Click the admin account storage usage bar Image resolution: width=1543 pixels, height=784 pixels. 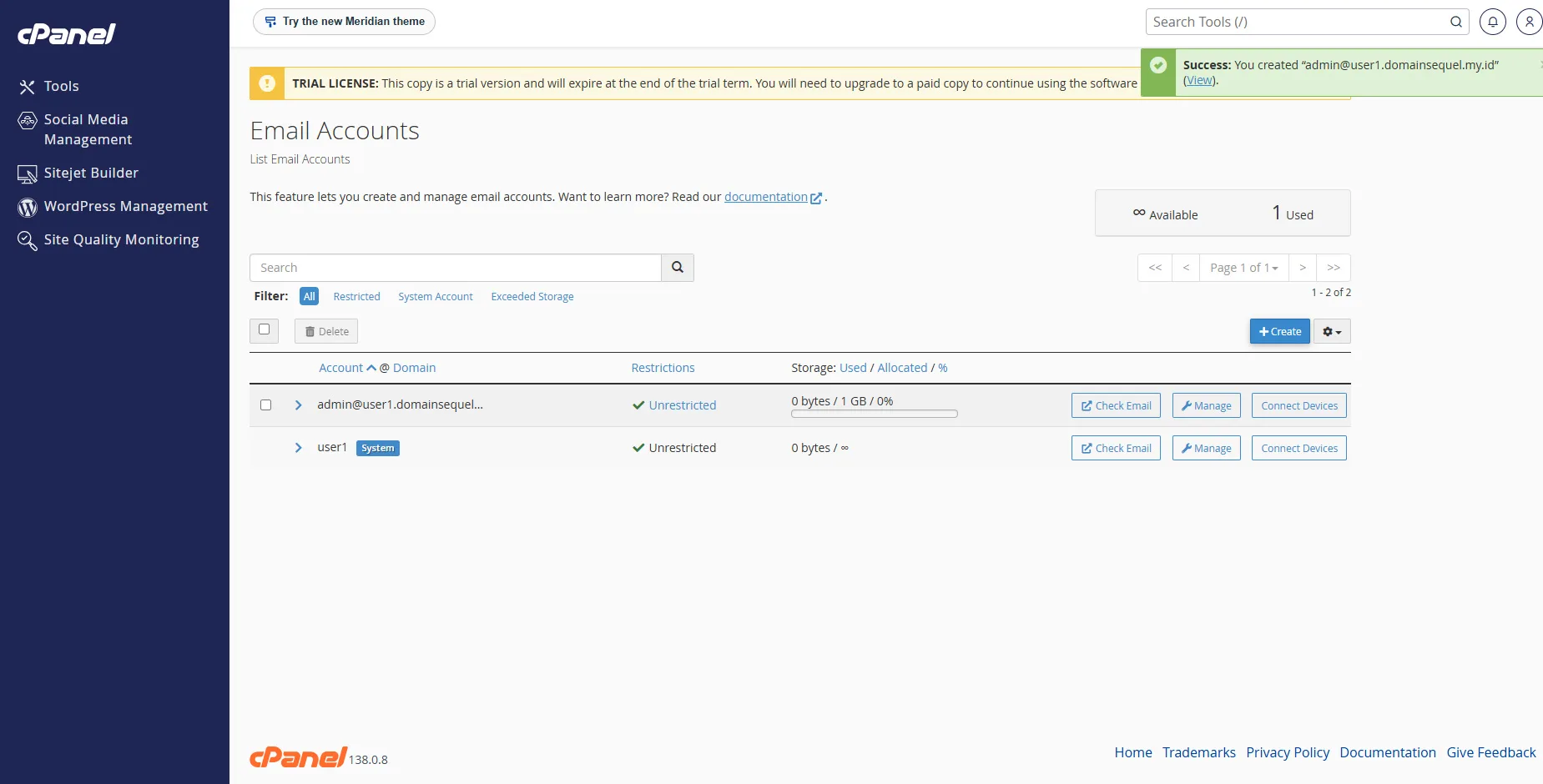[x=874, y=414]
